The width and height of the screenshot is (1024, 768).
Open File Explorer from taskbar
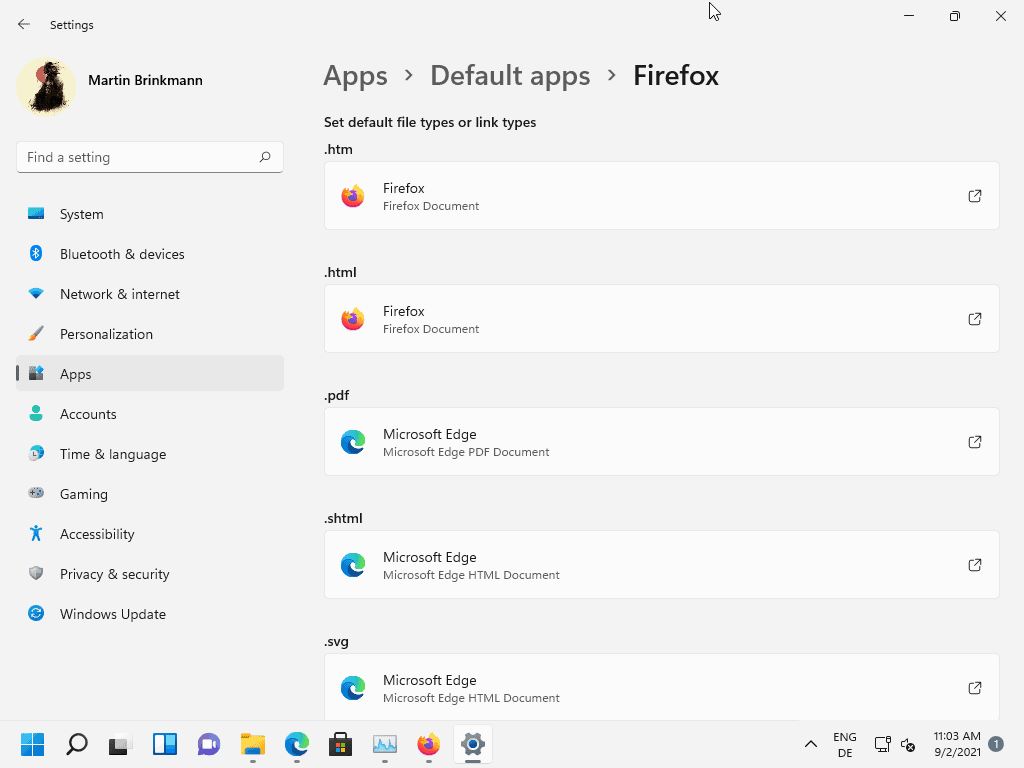coord(253,744)
